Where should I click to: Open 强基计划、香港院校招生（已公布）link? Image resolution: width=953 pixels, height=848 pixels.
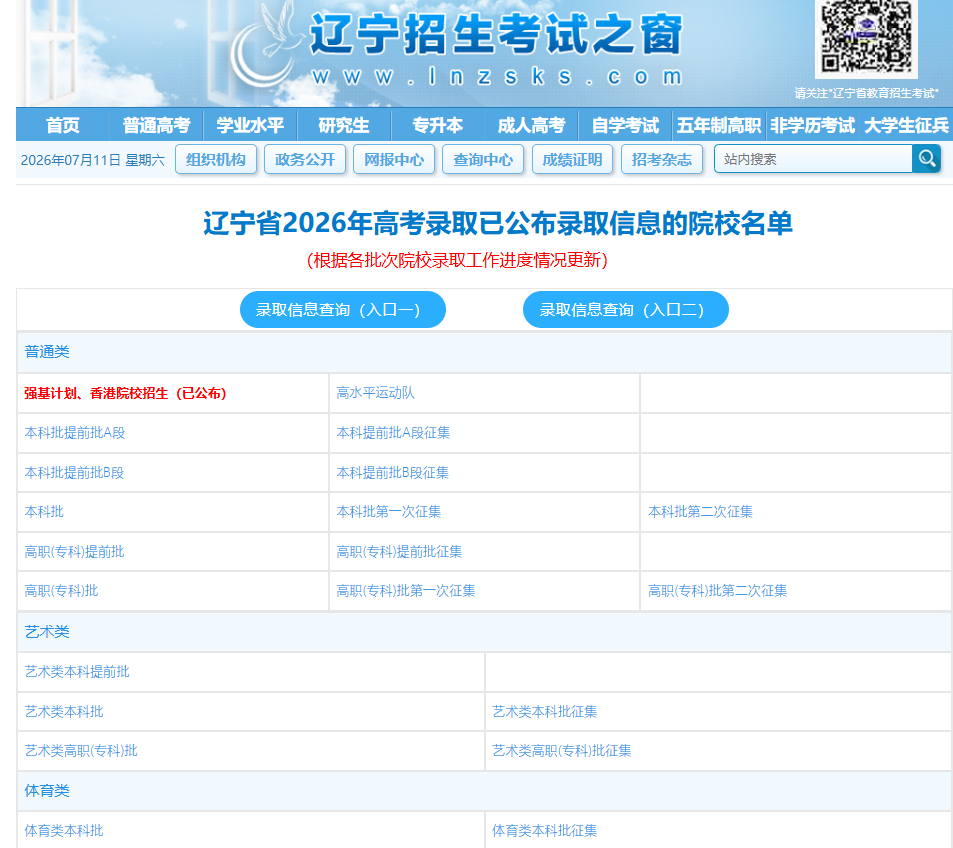tap(125, 393)
